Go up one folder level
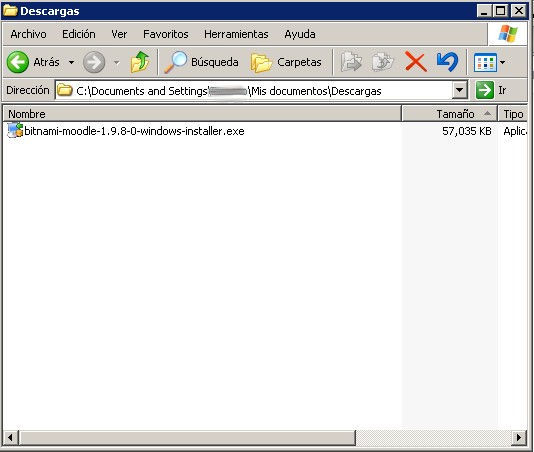The image size is (534, 452). pyautogui.click(x=140, y=62)
